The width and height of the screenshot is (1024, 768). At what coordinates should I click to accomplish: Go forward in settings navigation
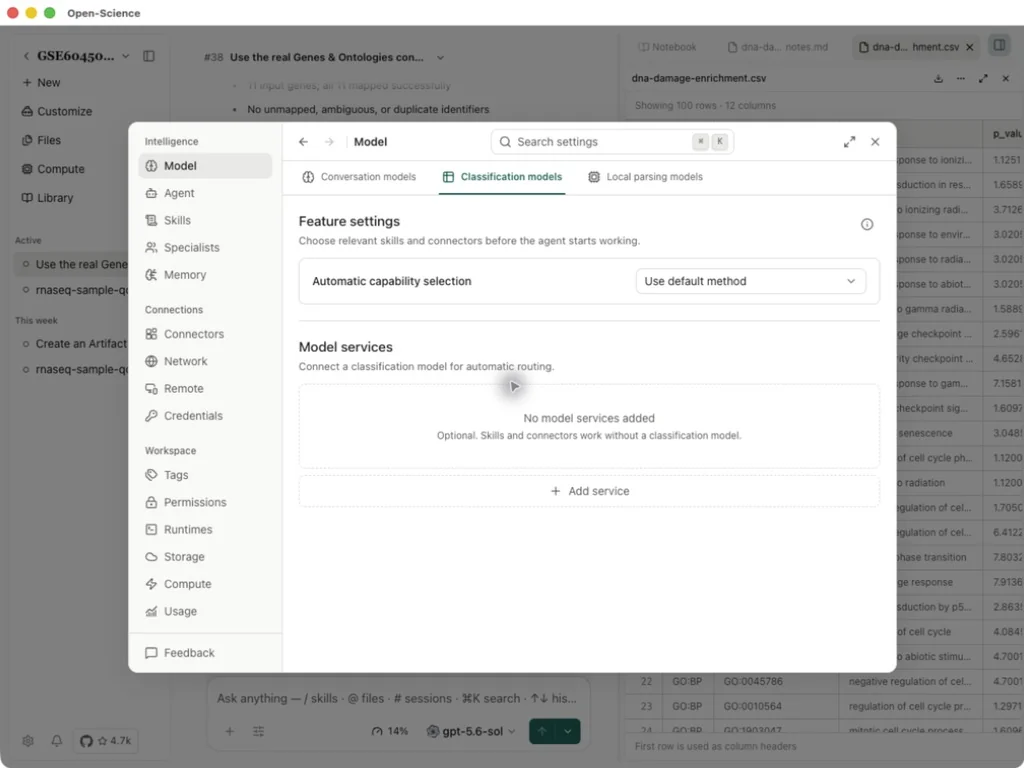click(329, 142)
